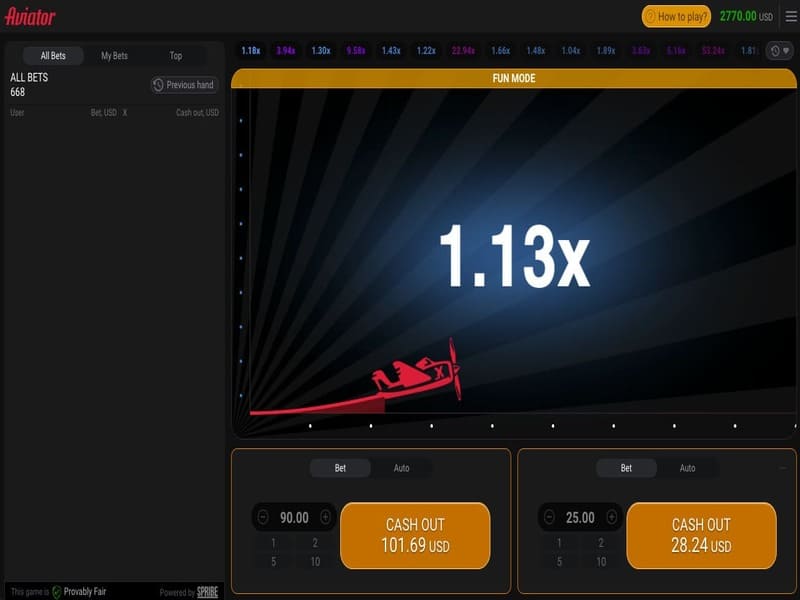
Task: Click the 90.00 bet amount field
Action: tap(294, 518)
